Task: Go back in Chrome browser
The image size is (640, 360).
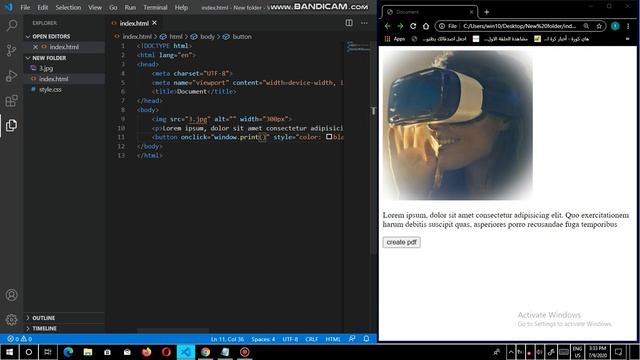Action: click(387, 26)
